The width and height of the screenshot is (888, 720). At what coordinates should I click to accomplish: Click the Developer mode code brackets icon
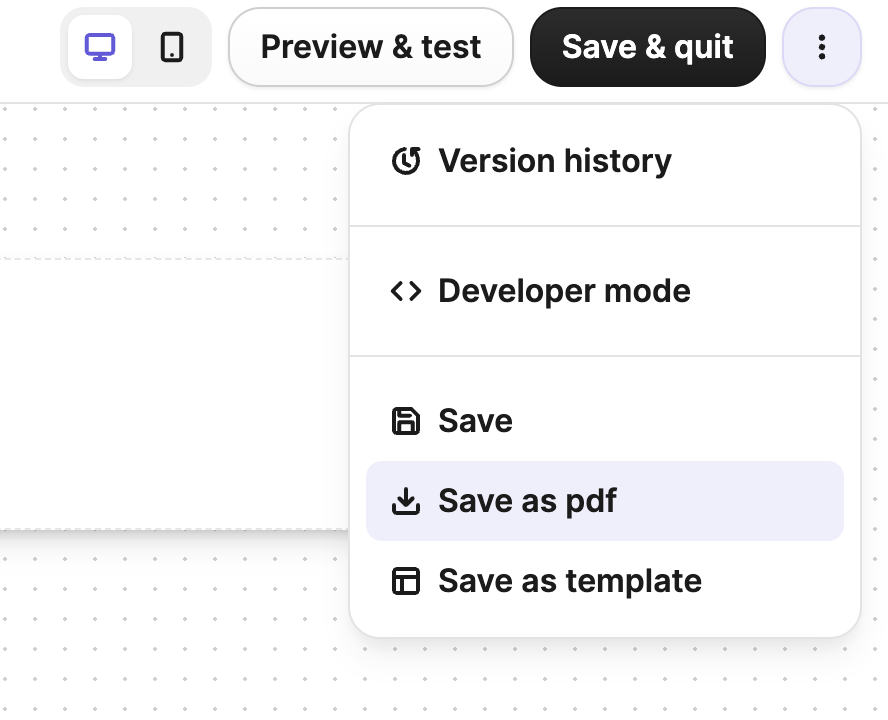pos(405,291)
